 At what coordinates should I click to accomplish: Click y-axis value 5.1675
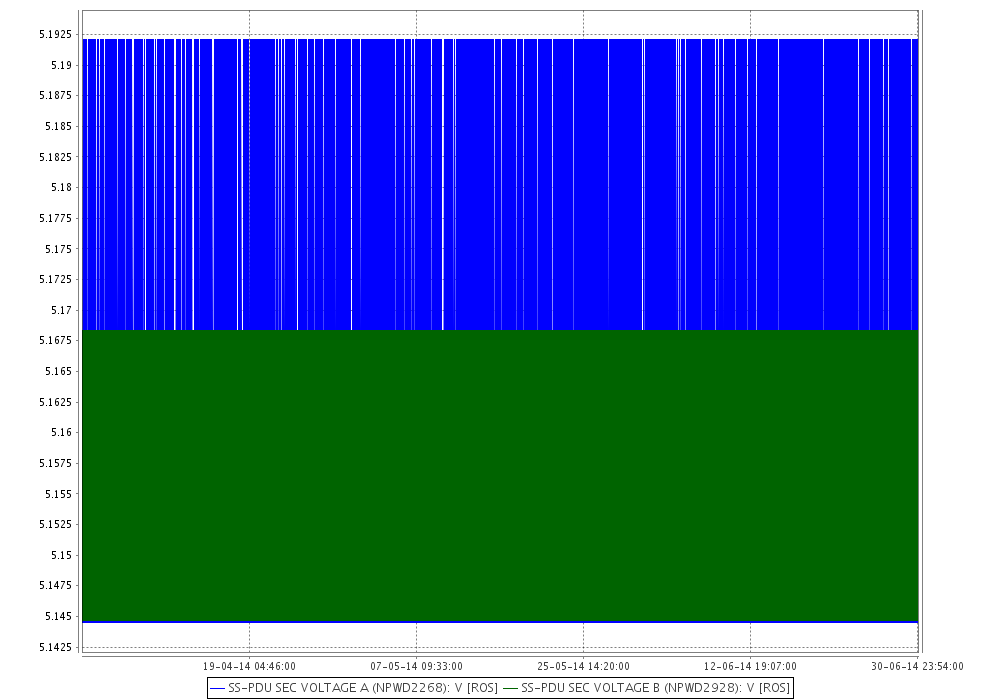tap(55, 340)
